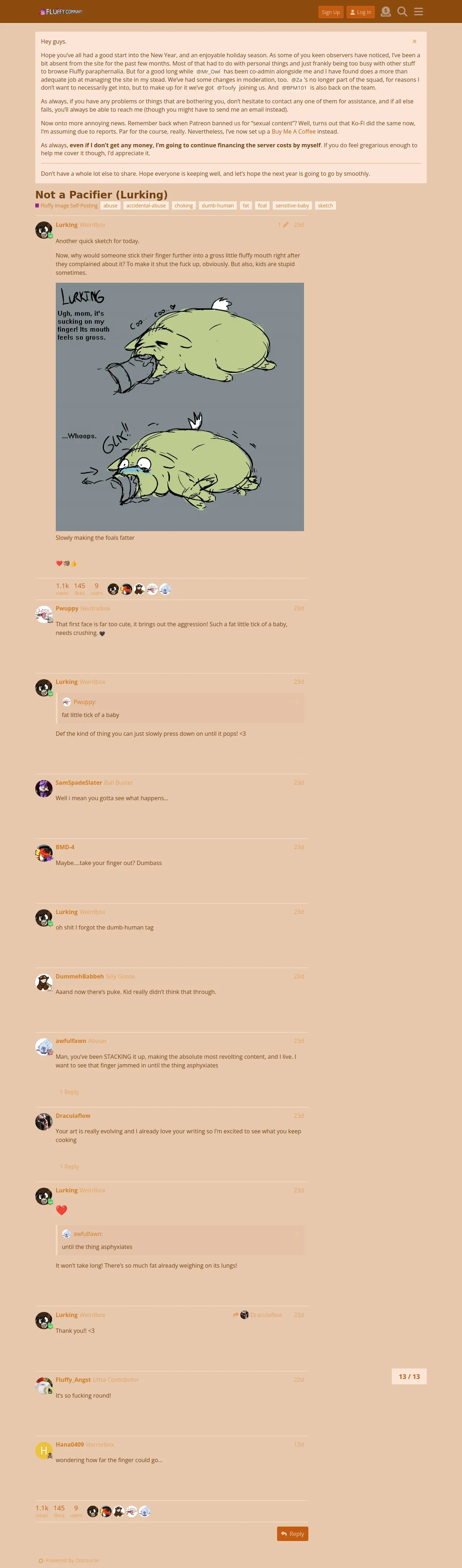The image size is (462, 1568).
Task: Click the Reply button at bottom
Action: pyautogui.click(x=293, y=1533)
